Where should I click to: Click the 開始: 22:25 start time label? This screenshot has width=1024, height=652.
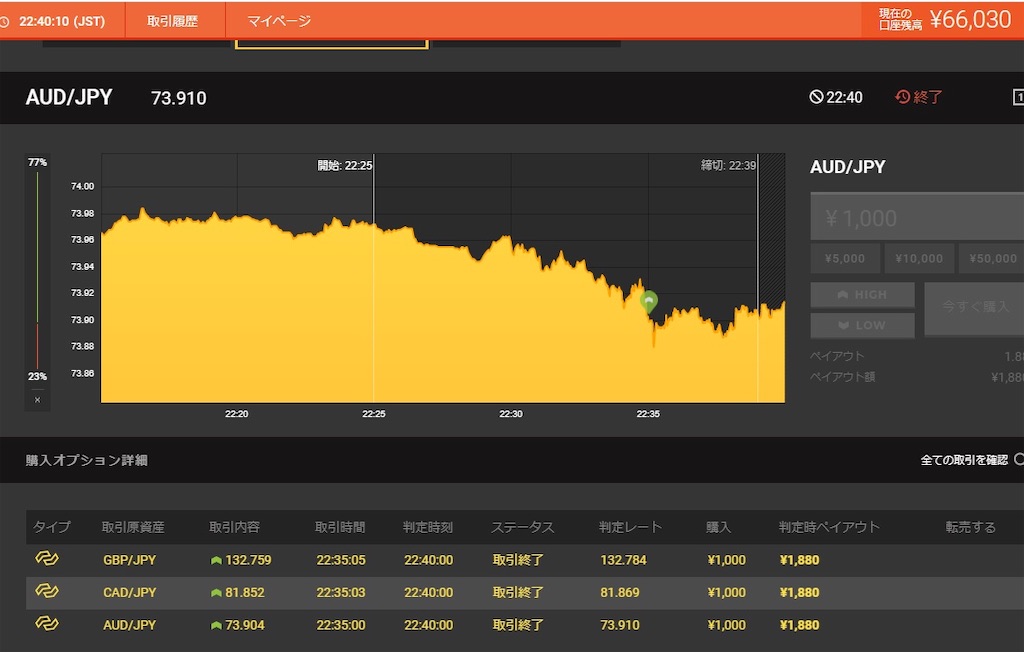pos(345,165)
